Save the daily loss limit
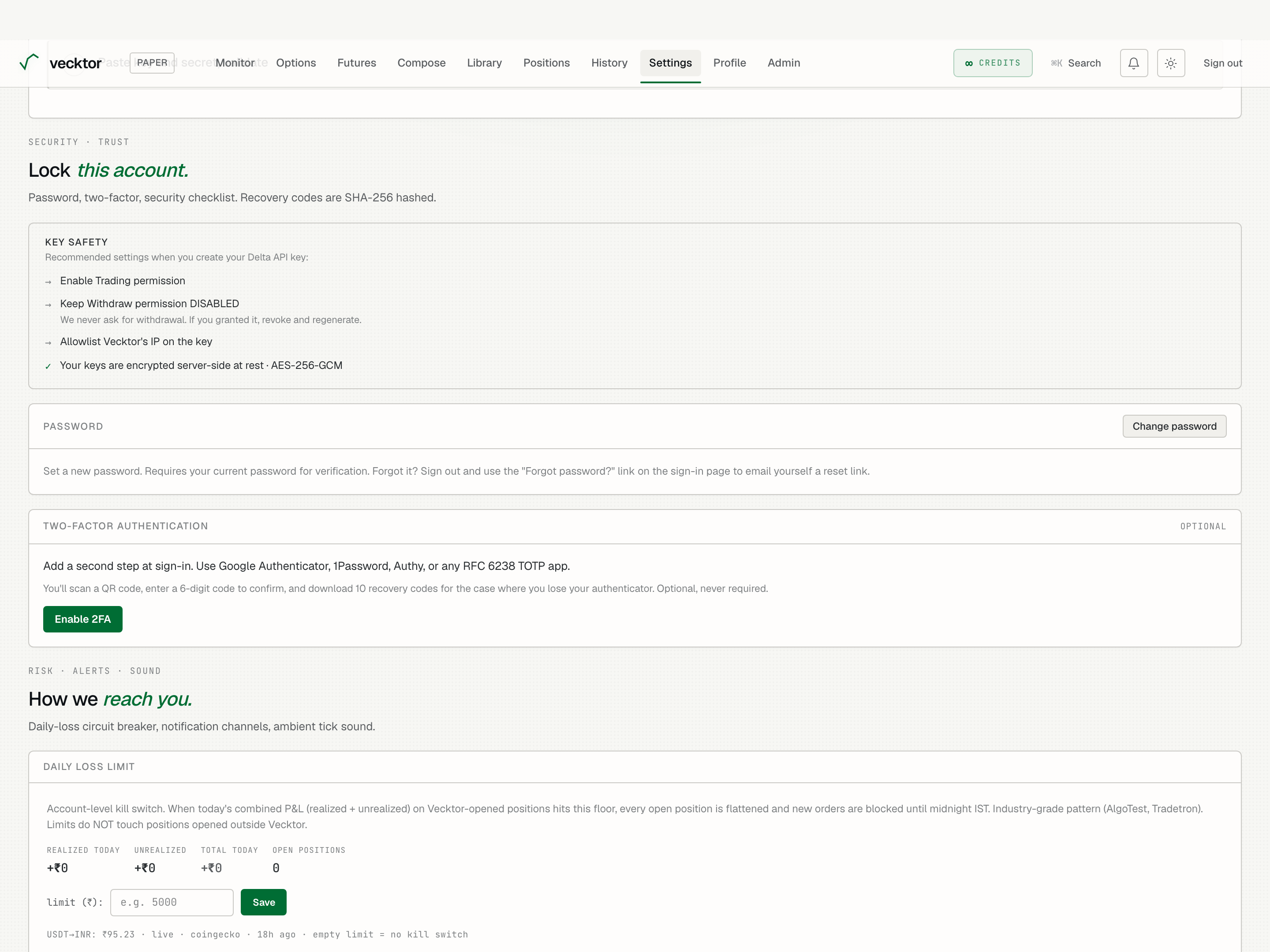Screen dimensions: 1270x952 point(264,903)
